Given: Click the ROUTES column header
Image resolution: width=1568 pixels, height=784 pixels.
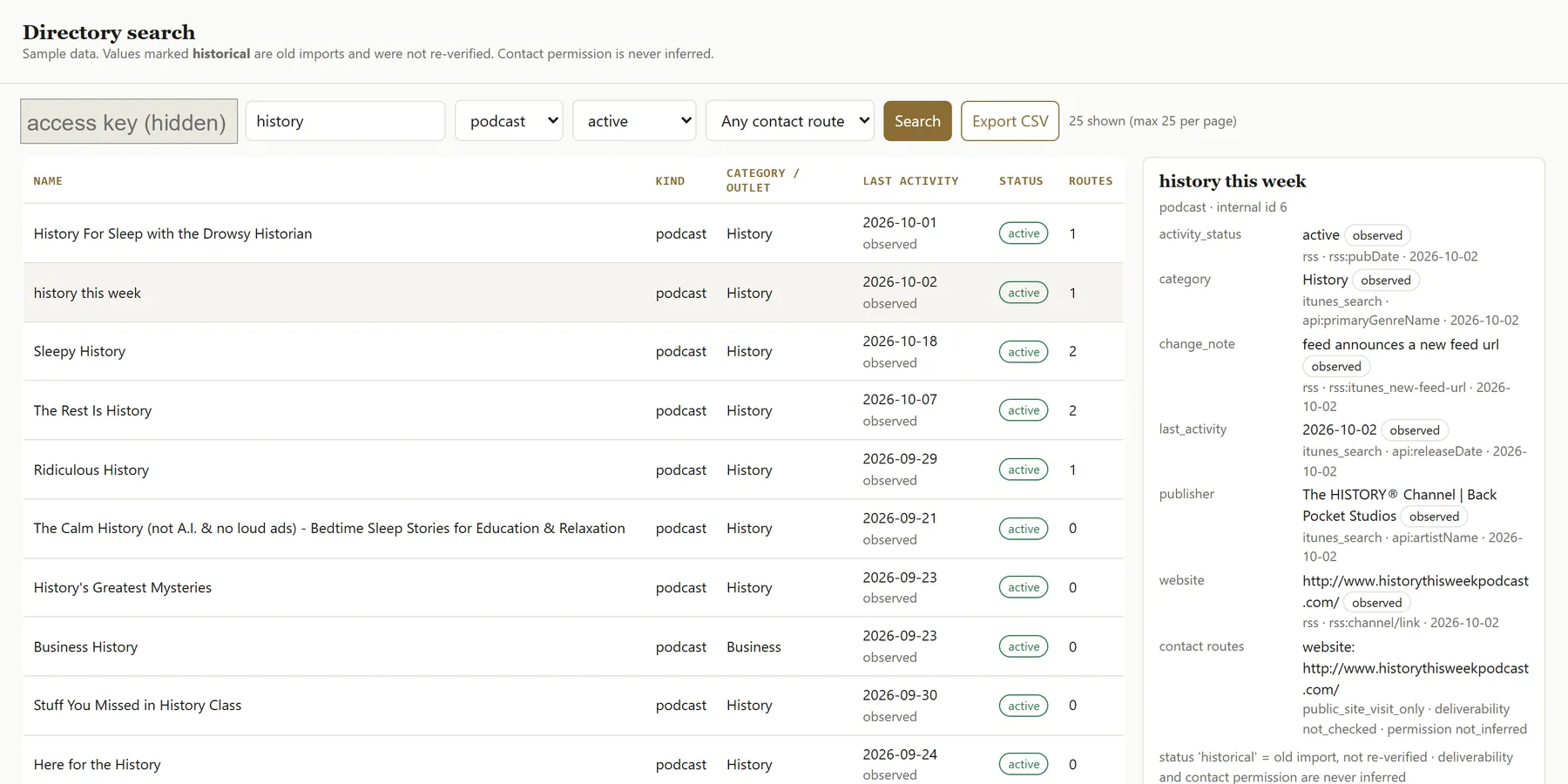Looking at the screenshot, I should pyautogui.click(x=1091, y=181).
